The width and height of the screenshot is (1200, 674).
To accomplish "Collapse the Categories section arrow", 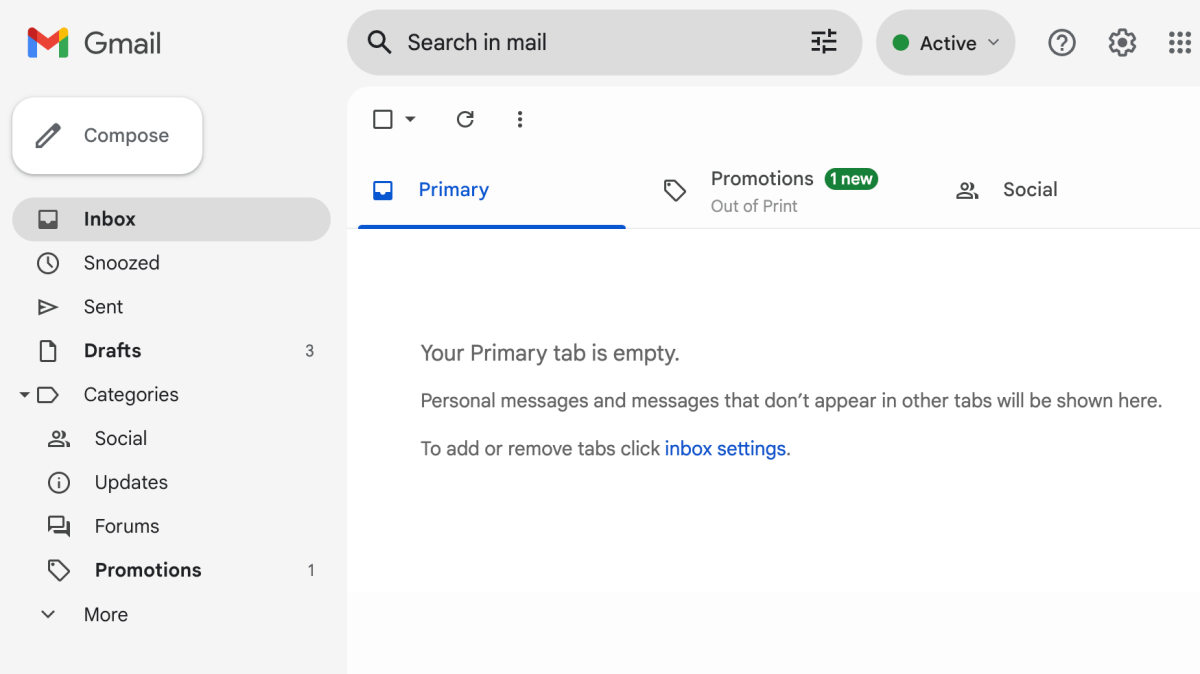I will click(x=24, y=395).
